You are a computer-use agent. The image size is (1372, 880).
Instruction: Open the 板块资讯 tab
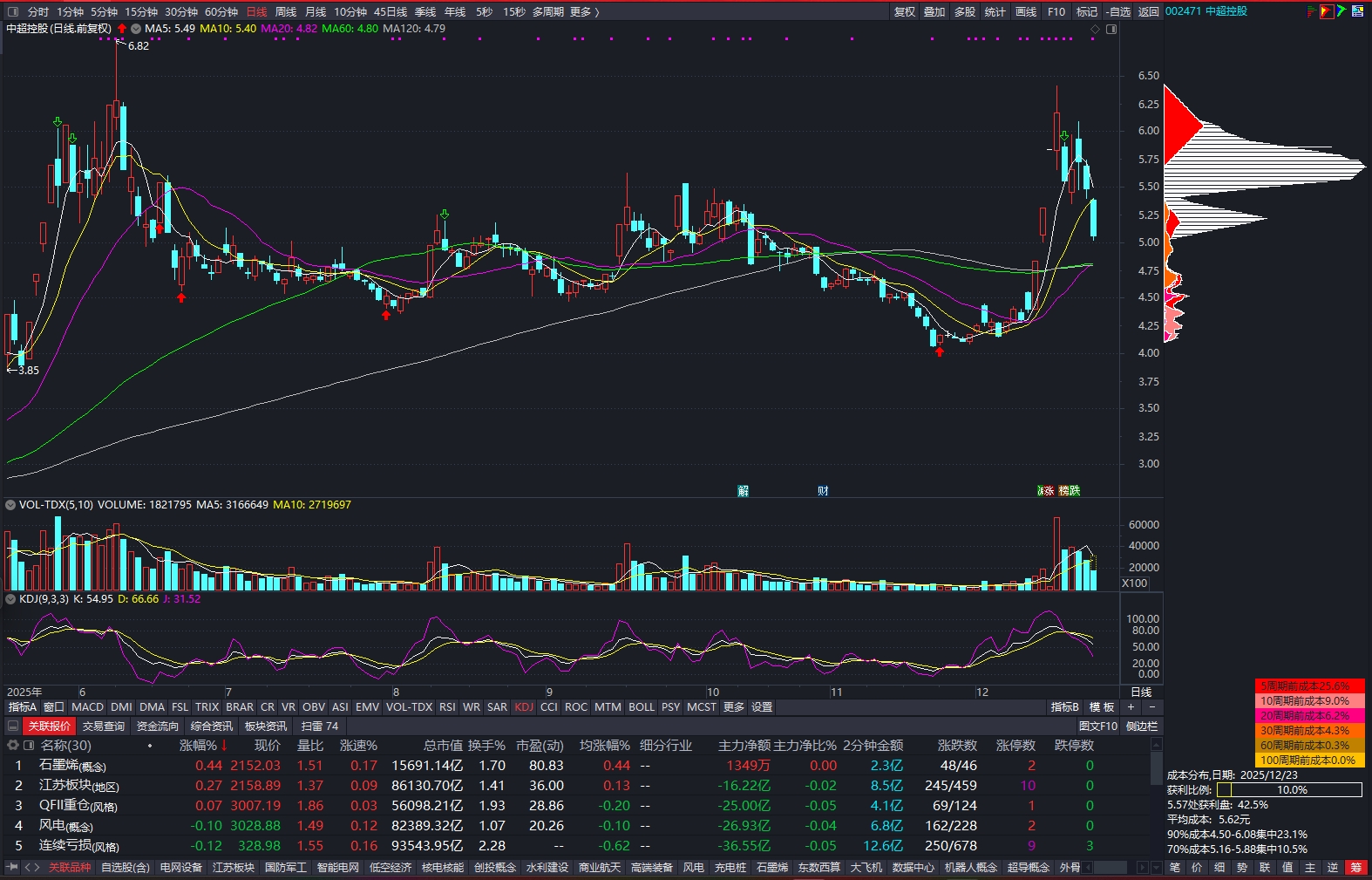tap(266, 727)
